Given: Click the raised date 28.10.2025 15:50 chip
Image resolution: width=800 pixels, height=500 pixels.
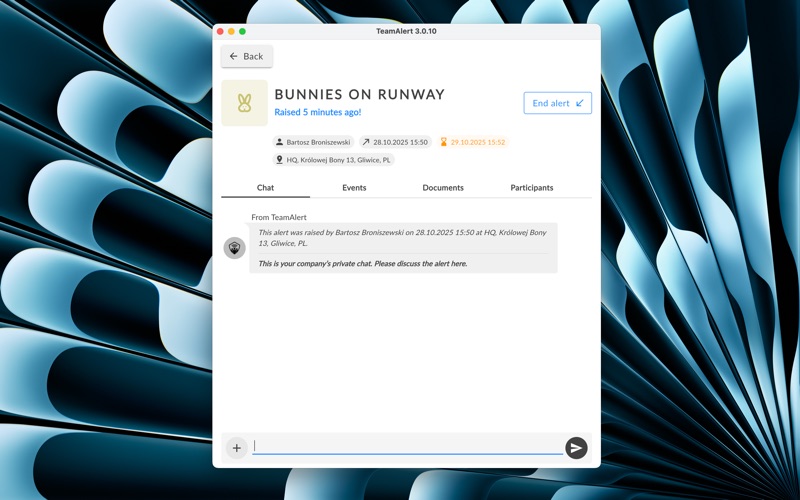Looking at the screenshot, I should (395, 142).
